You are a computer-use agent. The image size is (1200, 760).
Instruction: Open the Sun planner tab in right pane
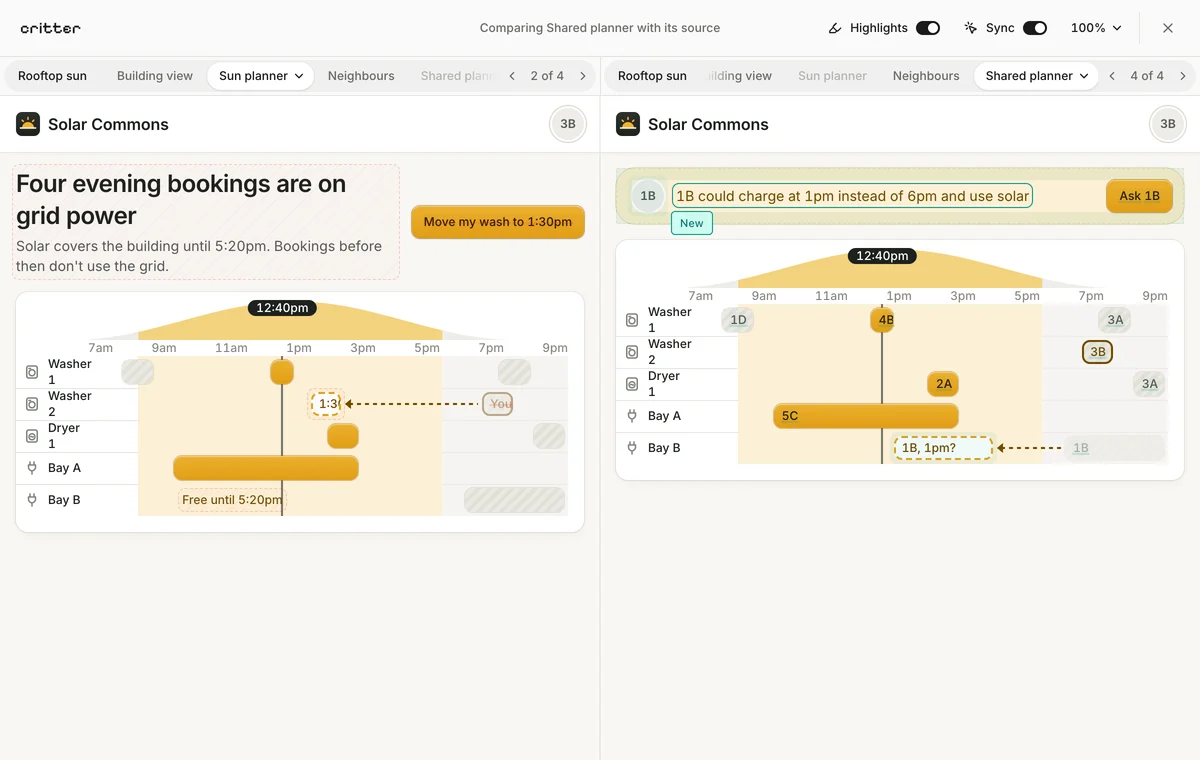tap(832, 76)
